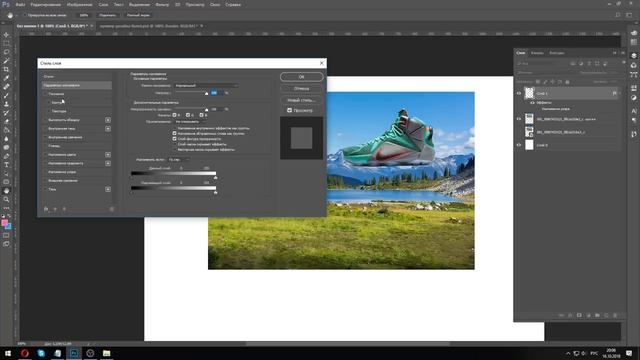640x360 pixels.
Task: Click the Подогнать button
Action: pos(108,15)
